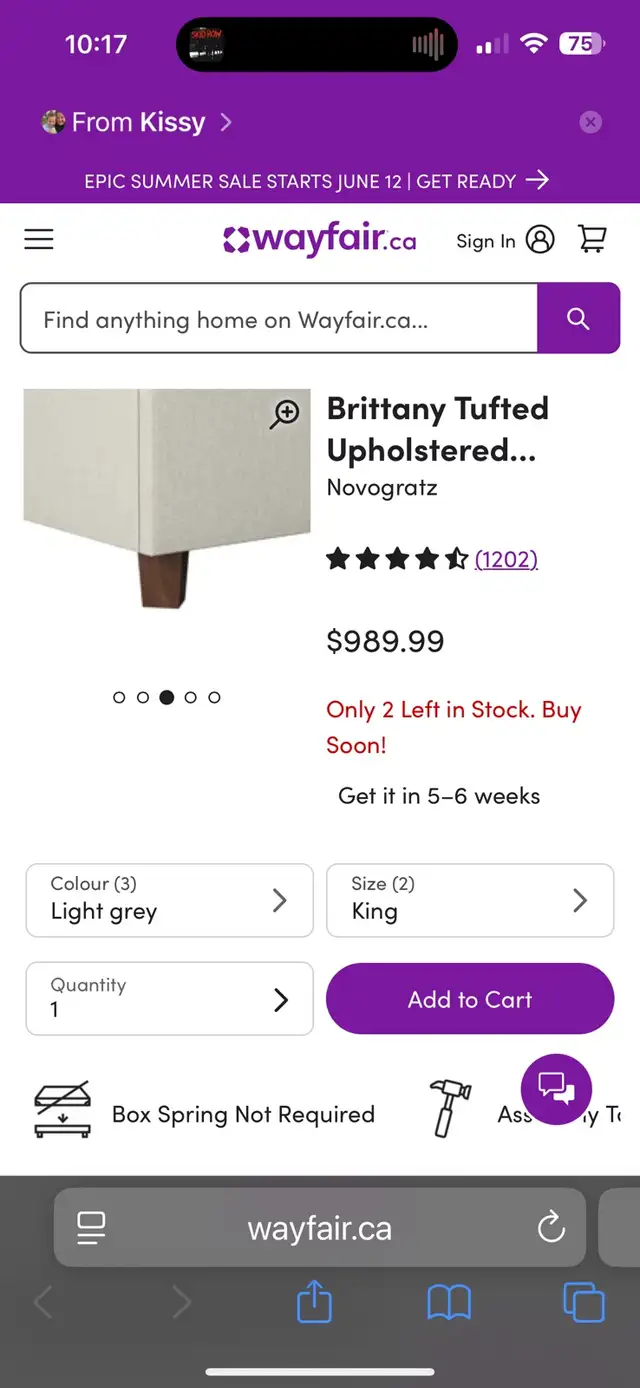Zoom product image with magnifier icon

(x=285, y=414)
